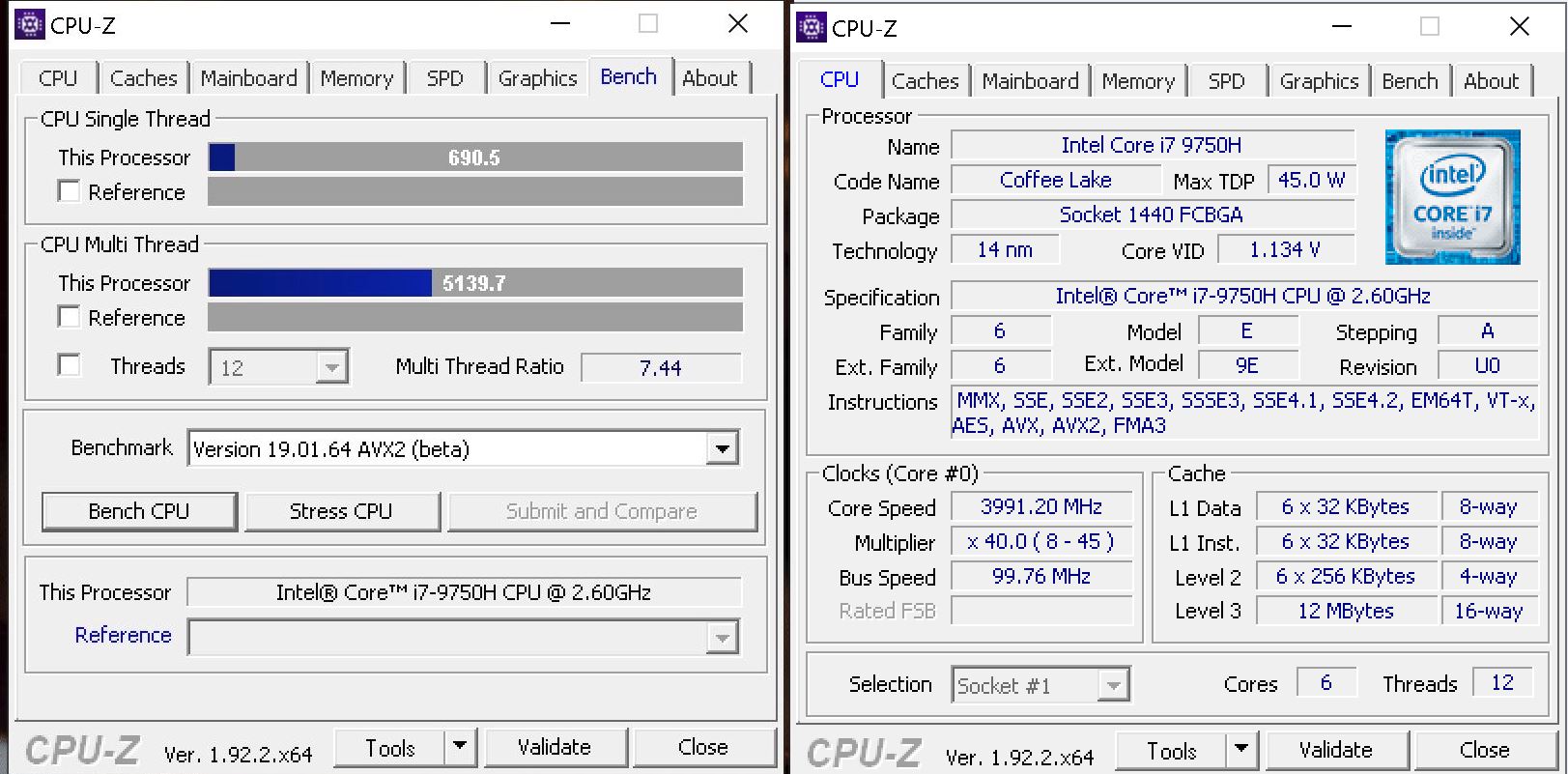Click This Processor name field in Bench tab
The height and width of the screenshot is (774, 1568).
point(464,592)
